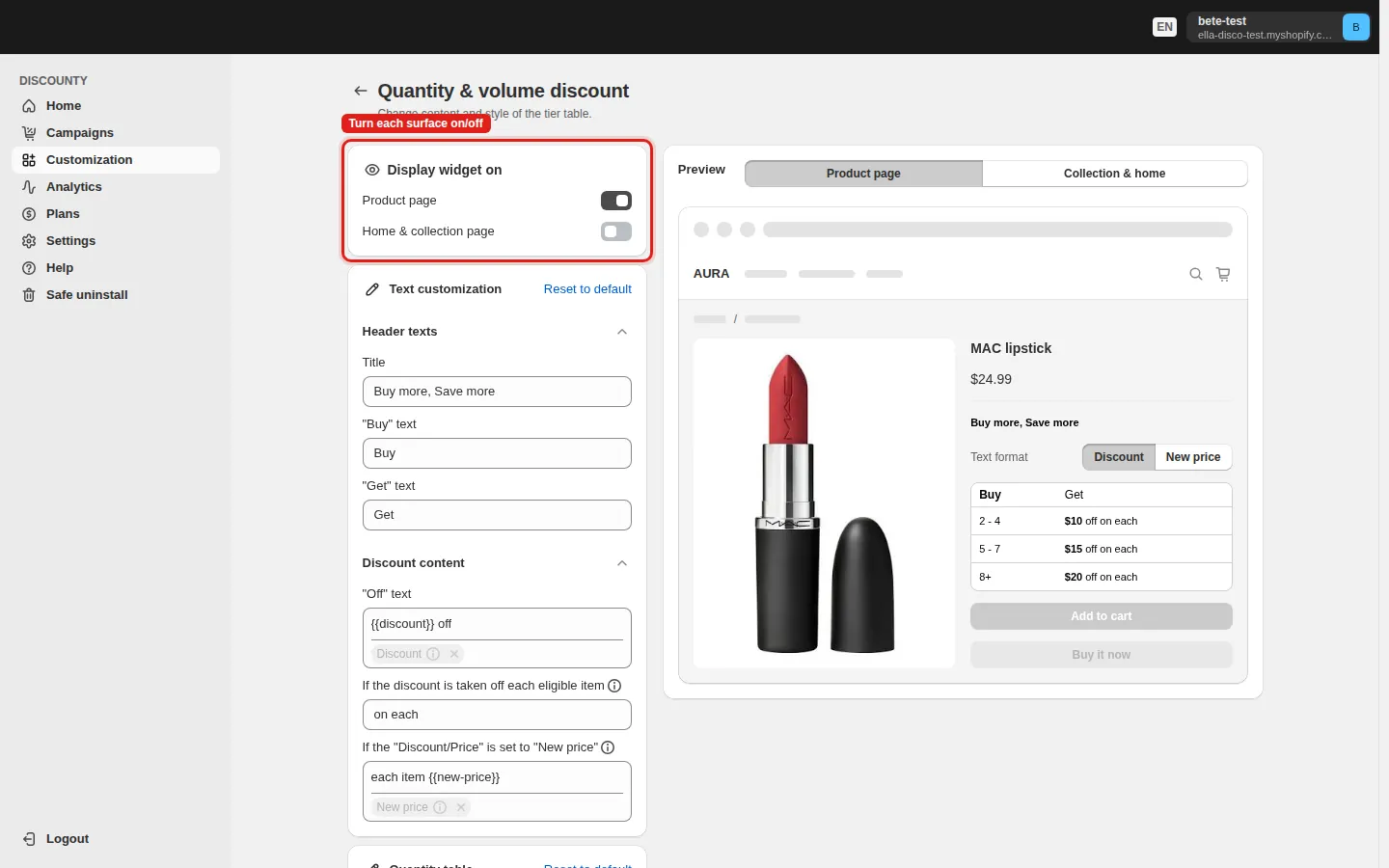This screenshot has height=868, width=1389.
Task: Enable Home & collection page widget switch
Action: pyautogui.click(x=616, y=231)
